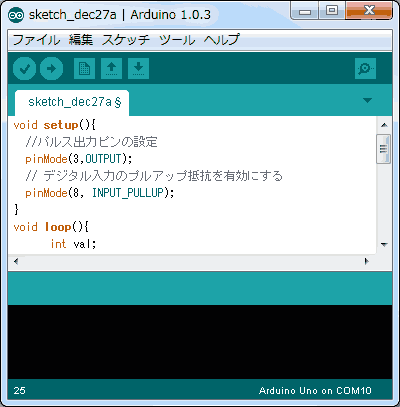Click the vertical scrollbar down arrow

(x=384, y=244)
